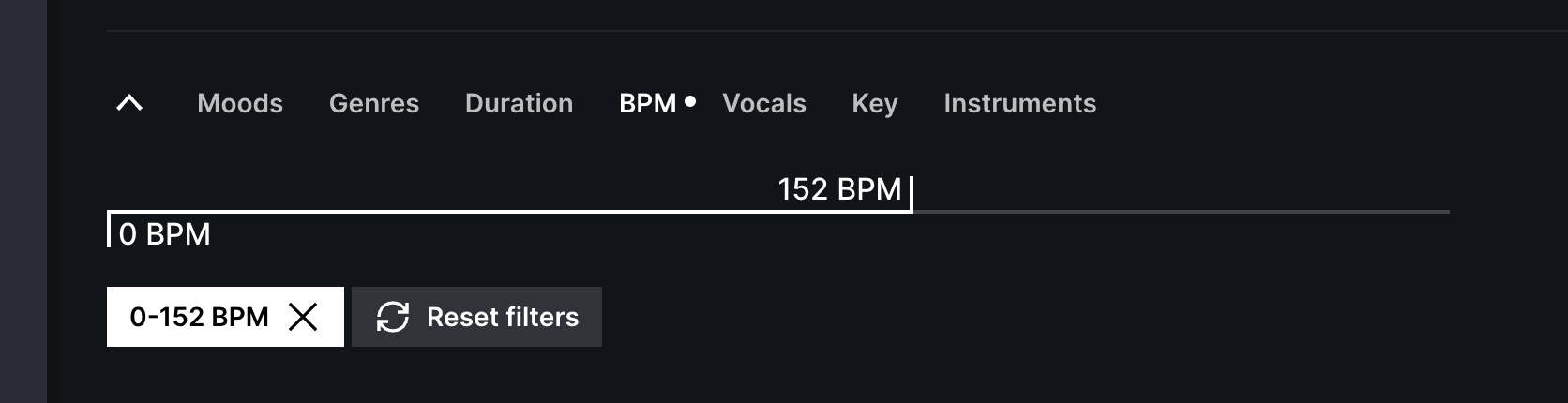Open the Instruments filter tab

[1019, 103]
